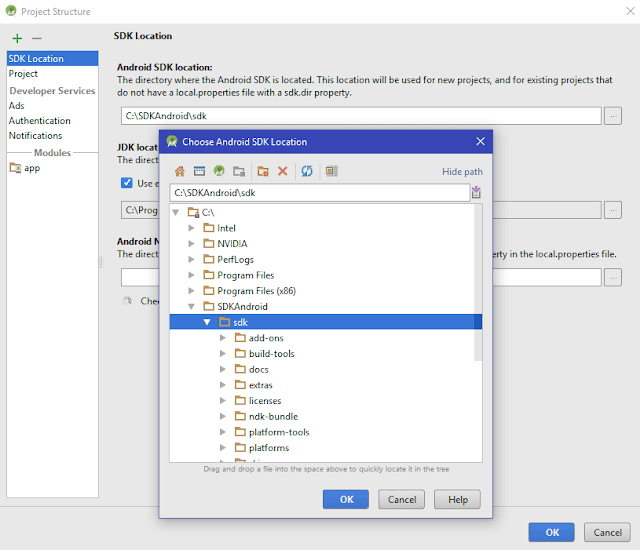Expand the PerfLogs folder

pos(191,259)
